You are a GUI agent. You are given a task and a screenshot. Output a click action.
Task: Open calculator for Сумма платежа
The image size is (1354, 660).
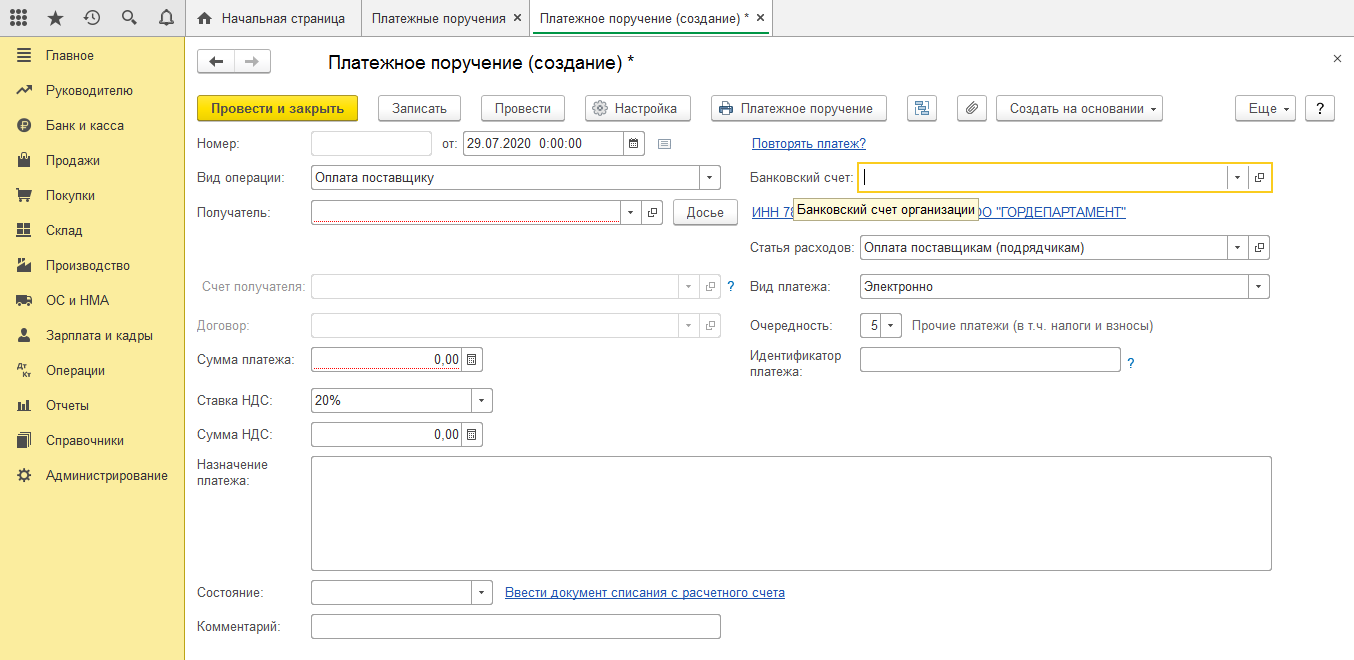[473, 359]
